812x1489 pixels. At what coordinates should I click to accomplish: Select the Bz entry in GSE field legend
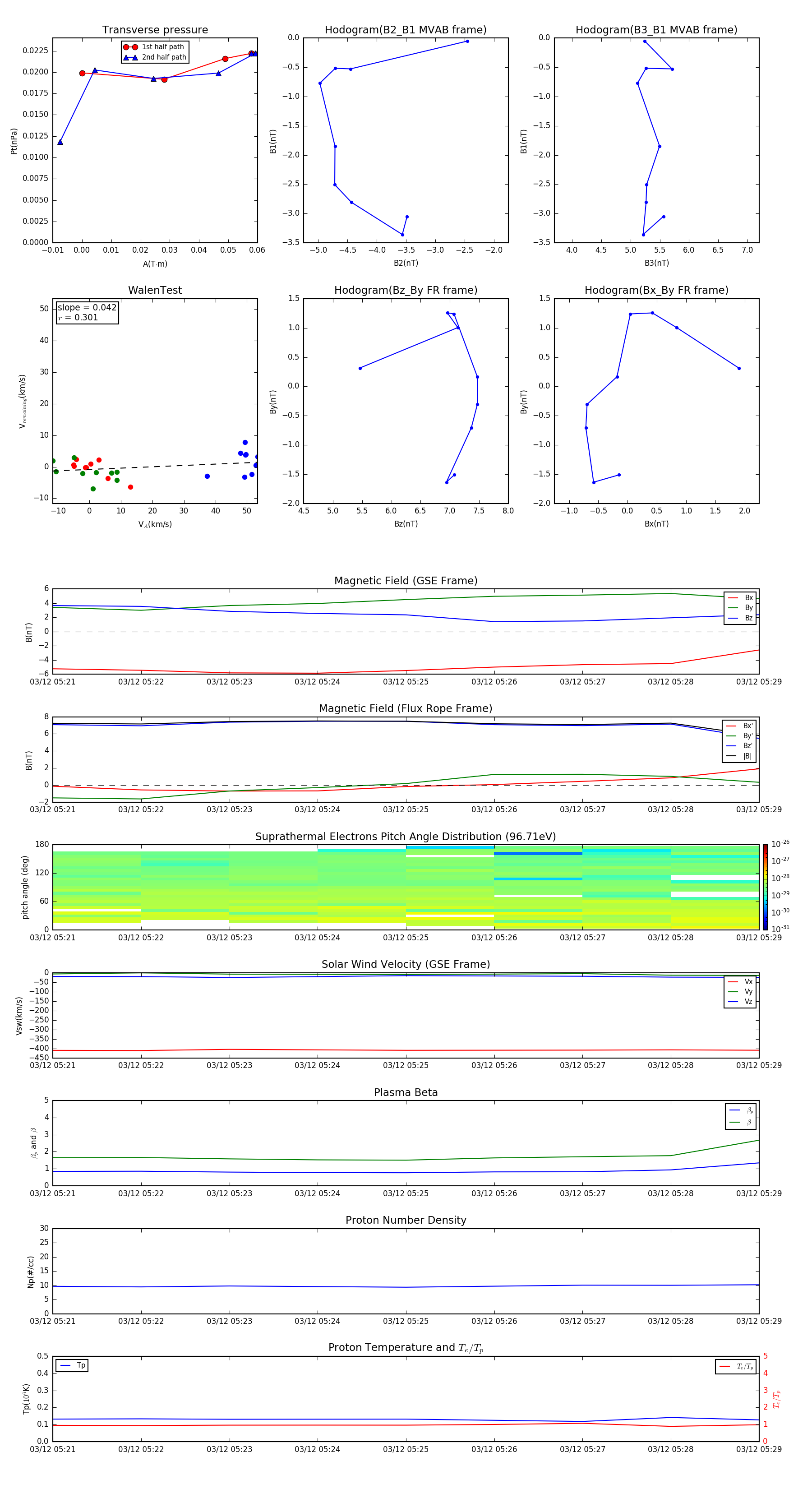coord(740,618)
